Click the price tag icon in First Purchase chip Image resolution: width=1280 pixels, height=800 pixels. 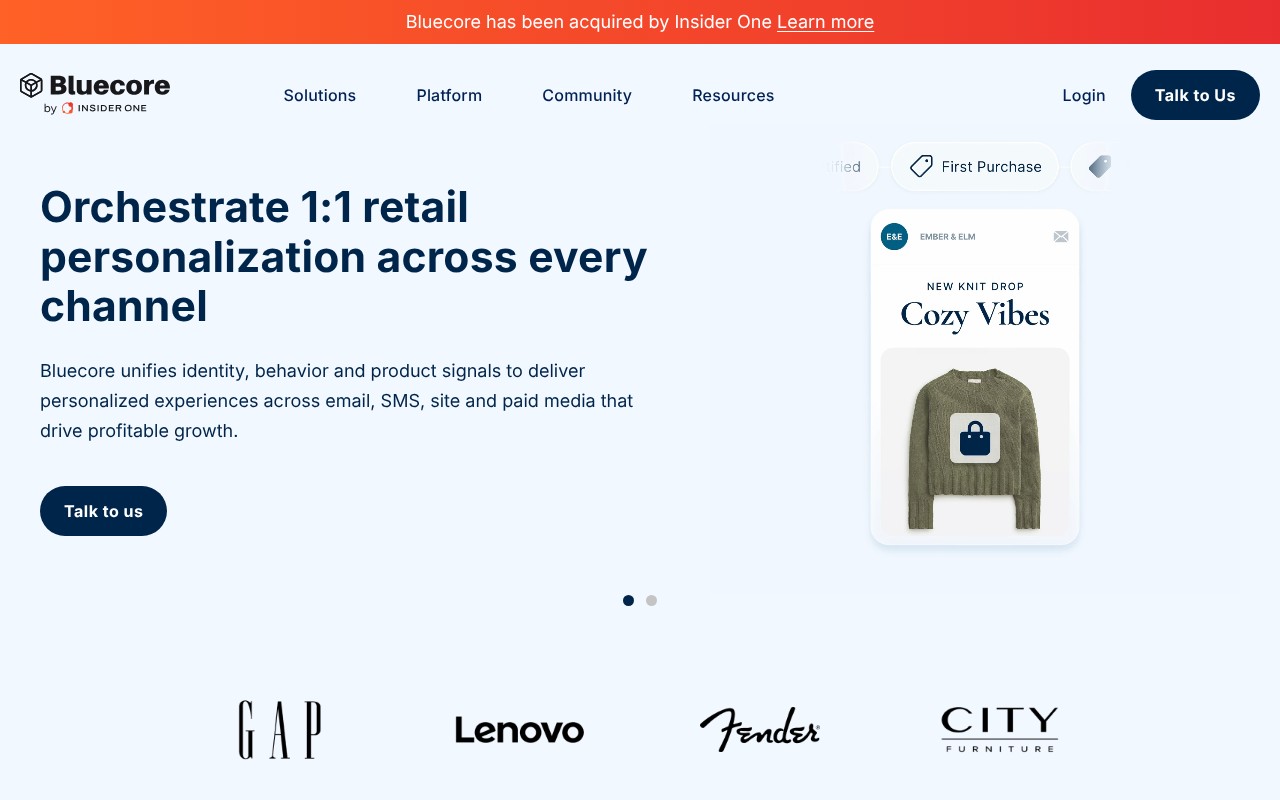(921, 166)
